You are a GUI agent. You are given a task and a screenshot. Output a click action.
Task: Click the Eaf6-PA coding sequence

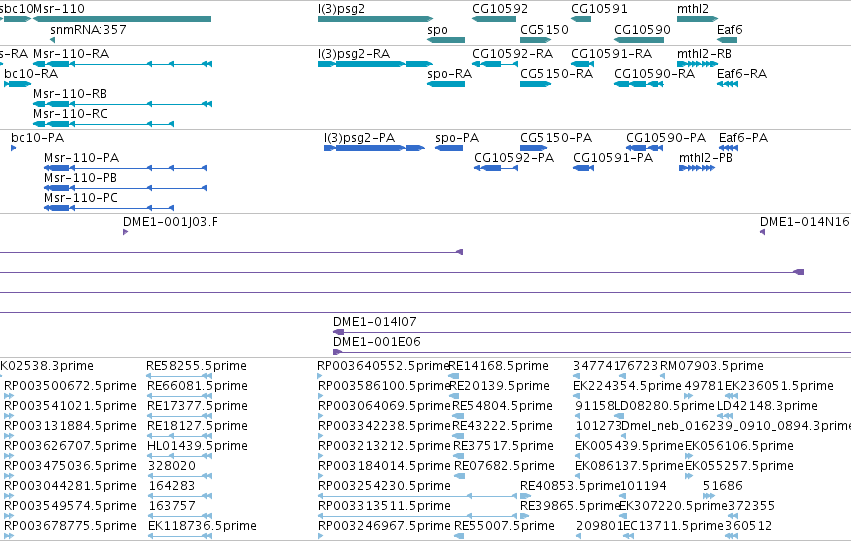point(728,148)
